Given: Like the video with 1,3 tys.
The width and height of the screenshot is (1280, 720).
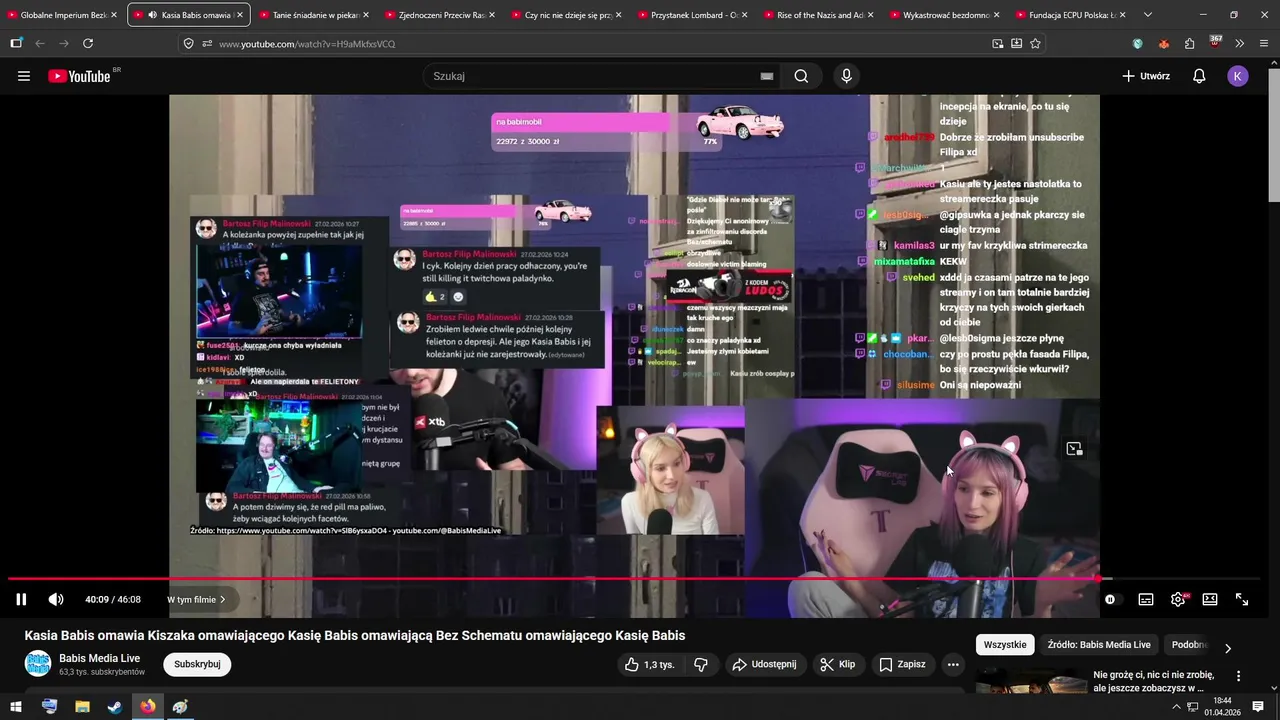Looking at the screenshot, I should (x=649, y=664).
